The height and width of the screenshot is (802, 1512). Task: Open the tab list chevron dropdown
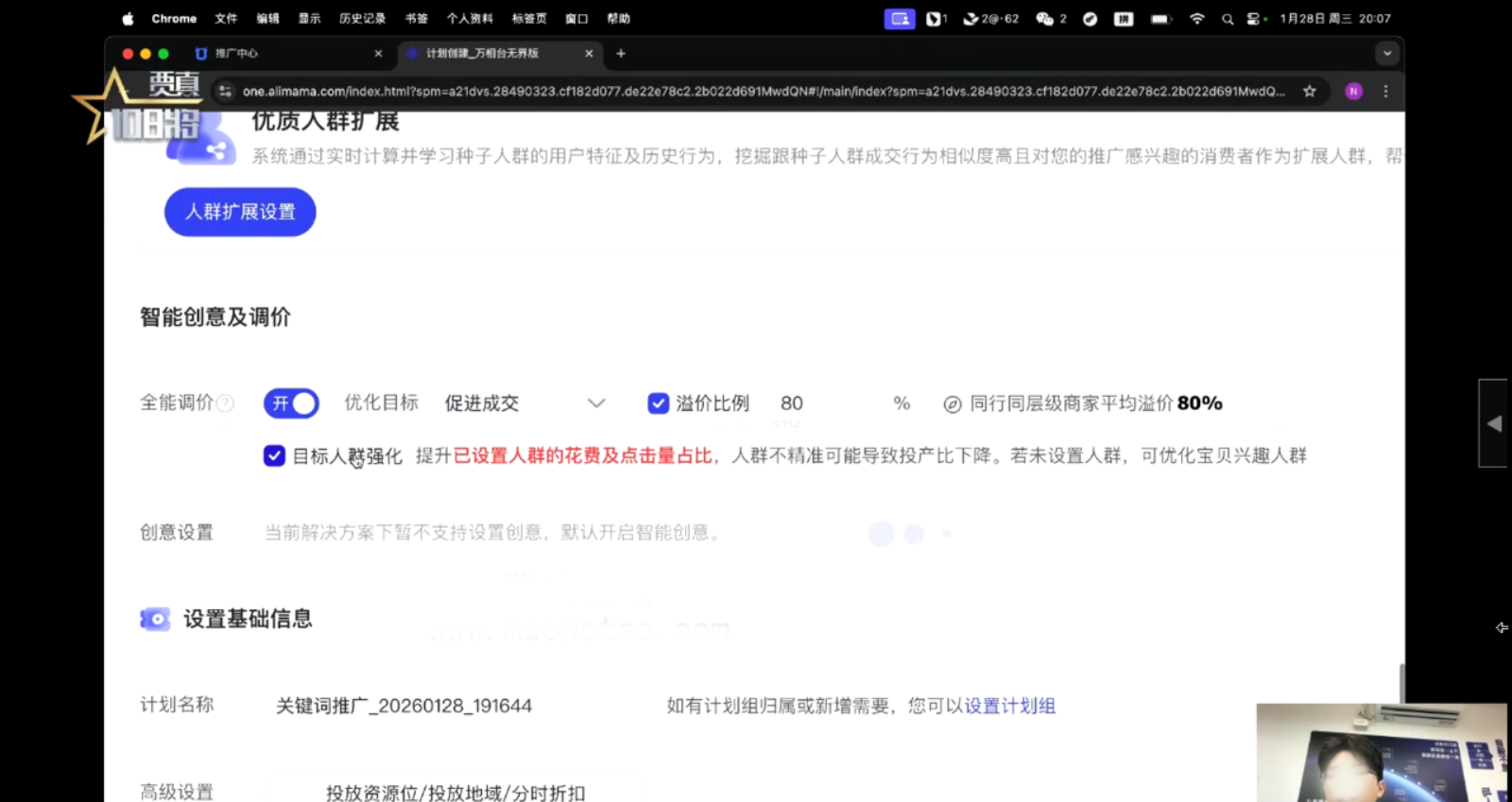click(x=1386, y=54)
